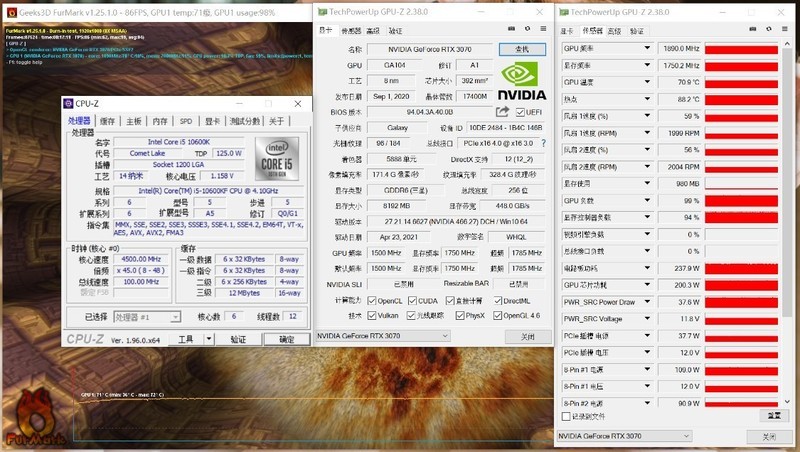This screenshot has width=800, height=452.
Task: Click the 工具 tools button in CPU-Z
Action: 186,339
